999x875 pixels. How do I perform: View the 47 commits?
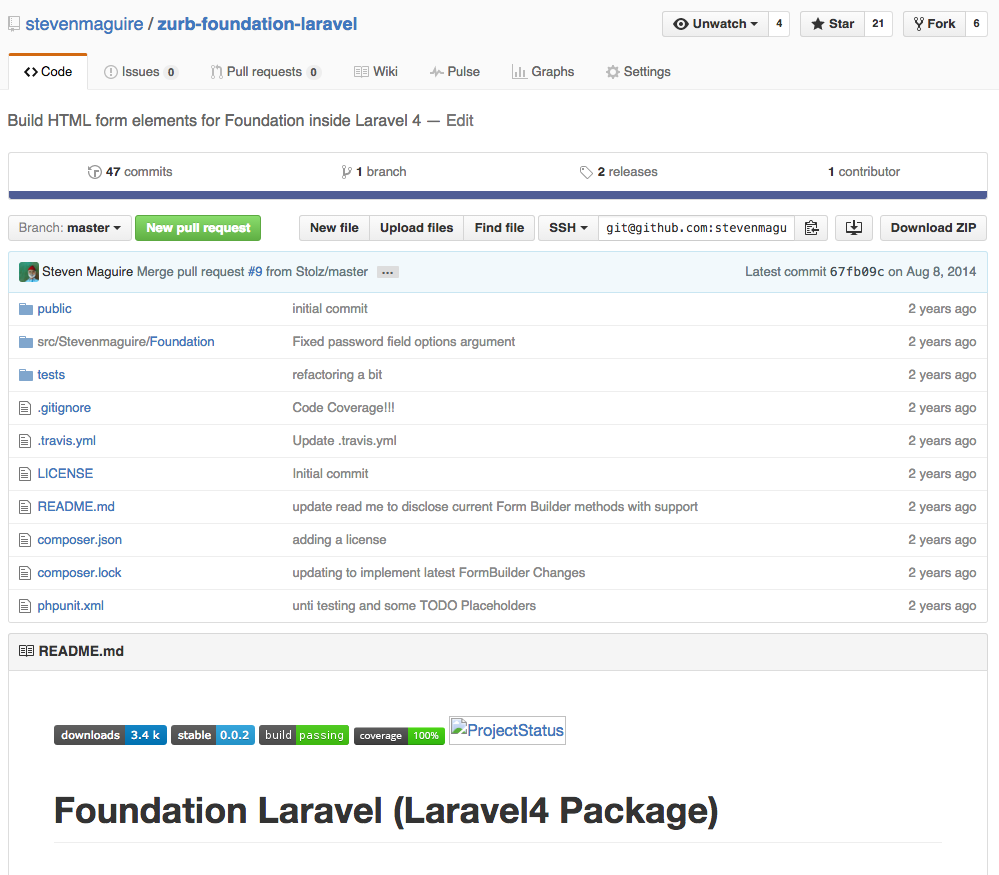point(130,172)
